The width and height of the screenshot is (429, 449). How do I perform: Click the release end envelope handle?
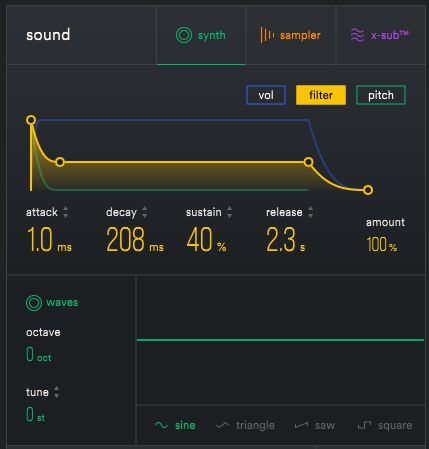(x=368, y=190)
